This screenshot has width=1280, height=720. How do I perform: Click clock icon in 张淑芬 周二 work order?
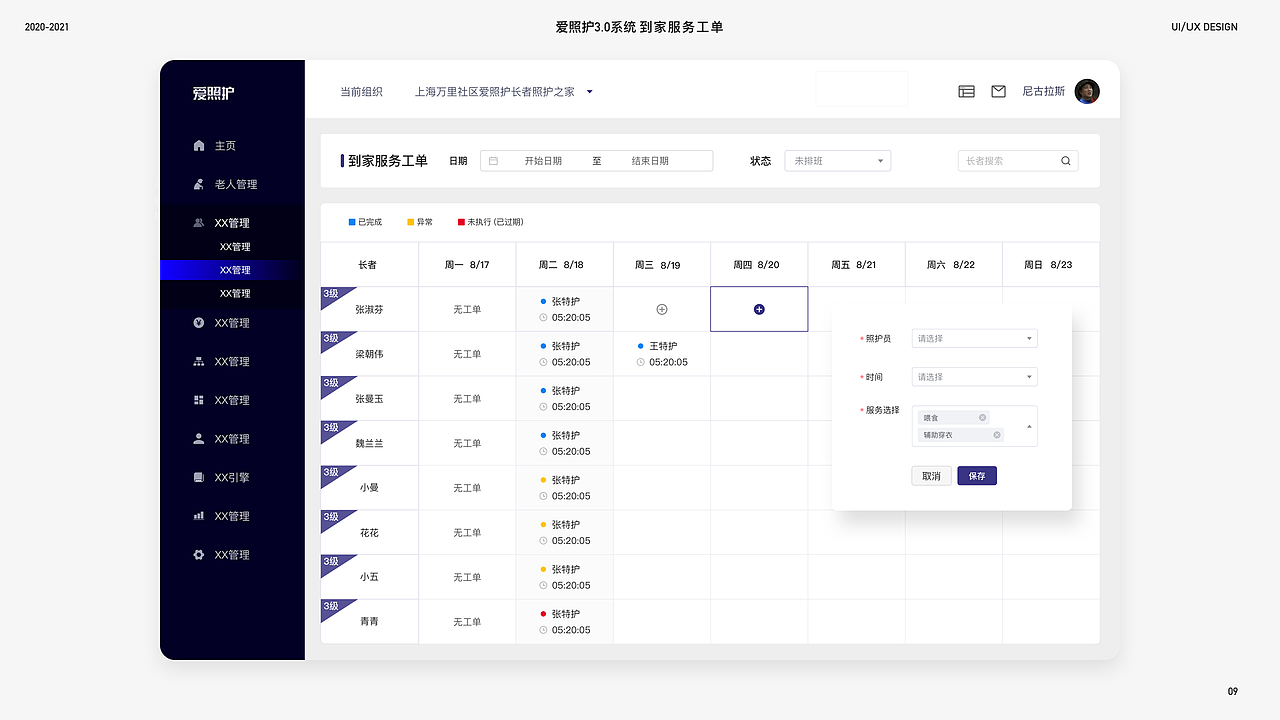point(544,318)
